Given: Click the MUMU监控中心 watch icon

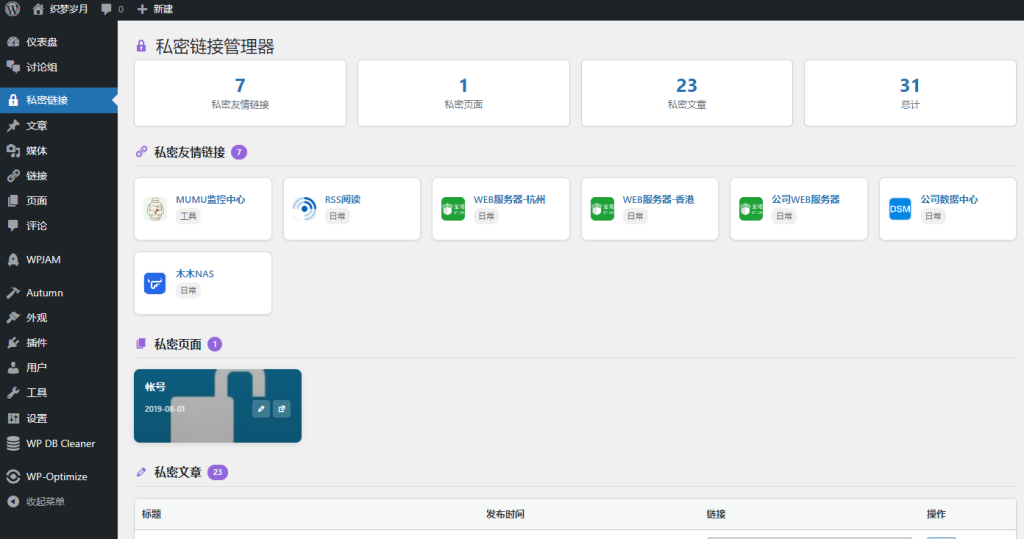Looking at the screenshot, I should point(154,209).
